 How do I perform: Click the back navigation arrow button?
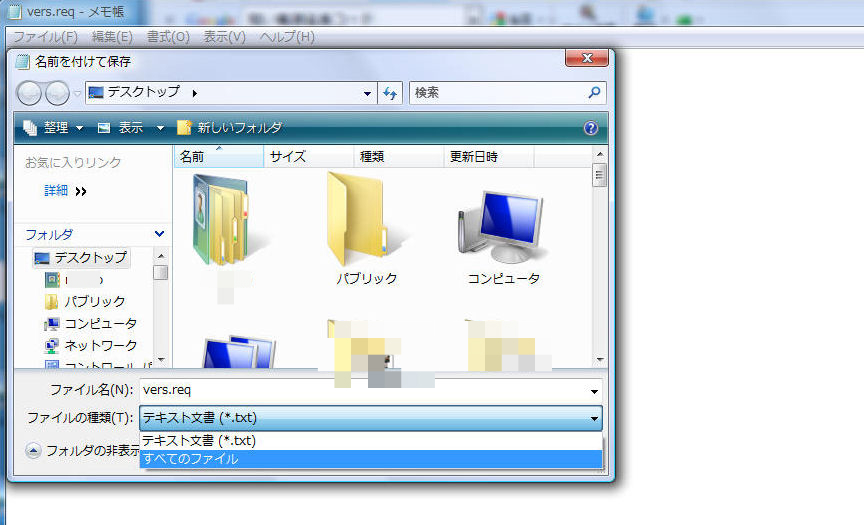29,93
